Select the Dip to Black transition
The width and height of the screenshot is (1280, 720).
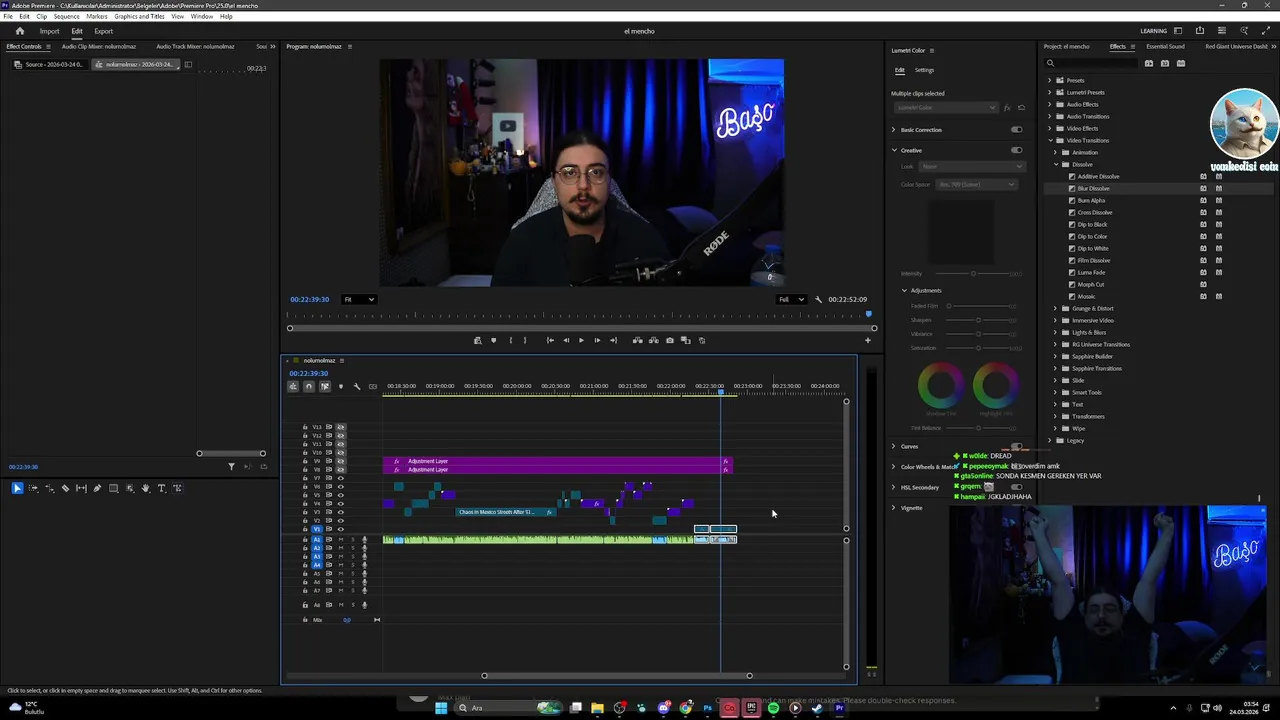pos(1092,224)
